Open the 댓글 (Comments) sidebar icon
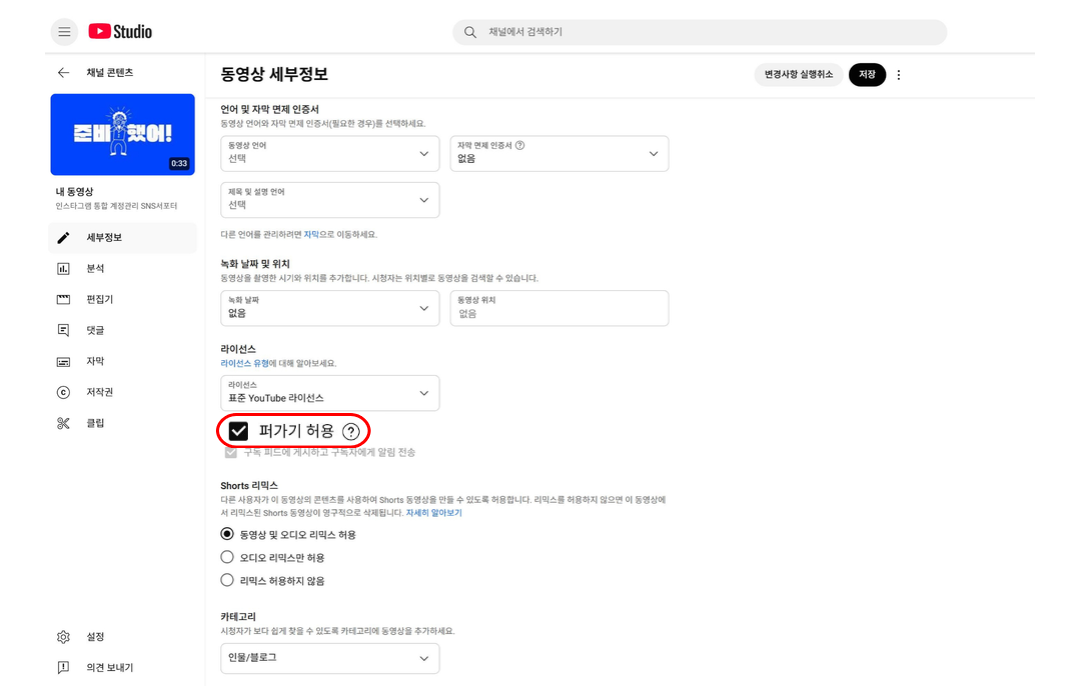 (x=63, y=330)
